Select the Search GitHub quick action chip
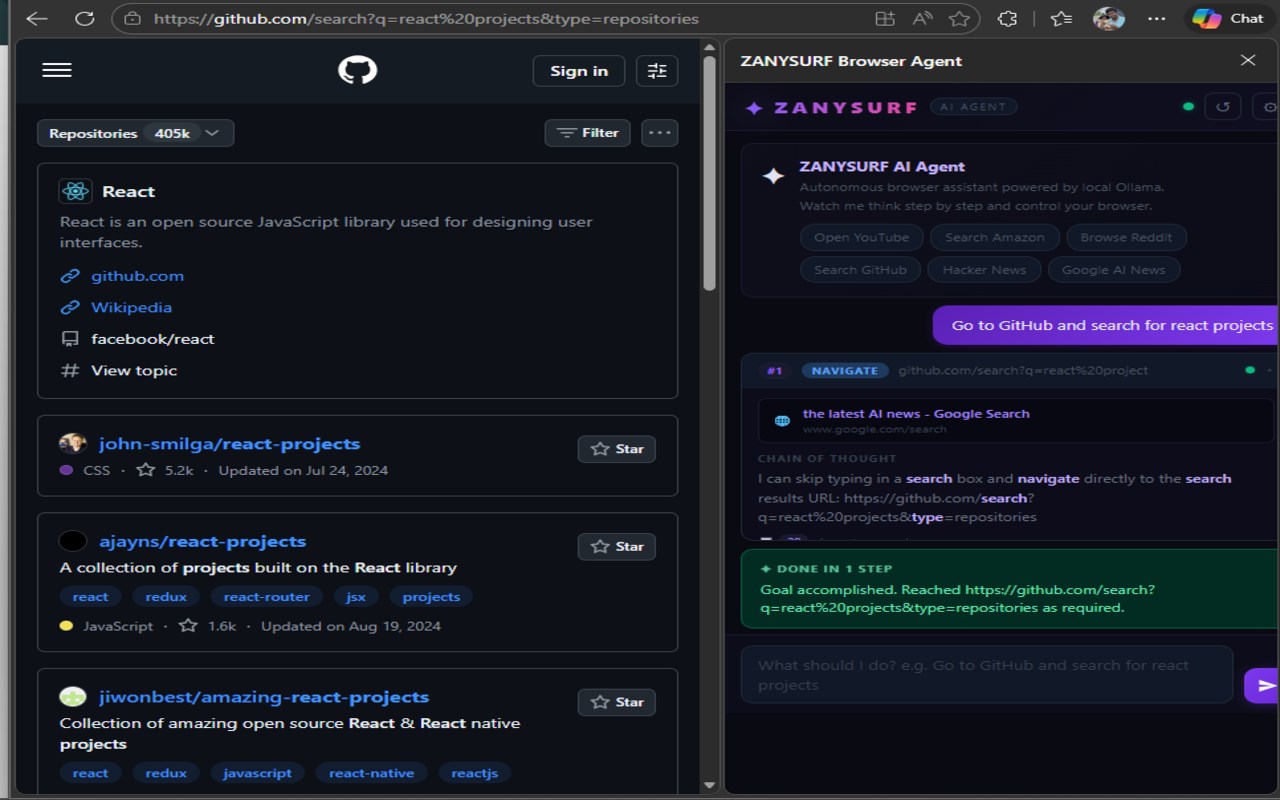Screen dimensions: 1280x800 tap(860, 269)
